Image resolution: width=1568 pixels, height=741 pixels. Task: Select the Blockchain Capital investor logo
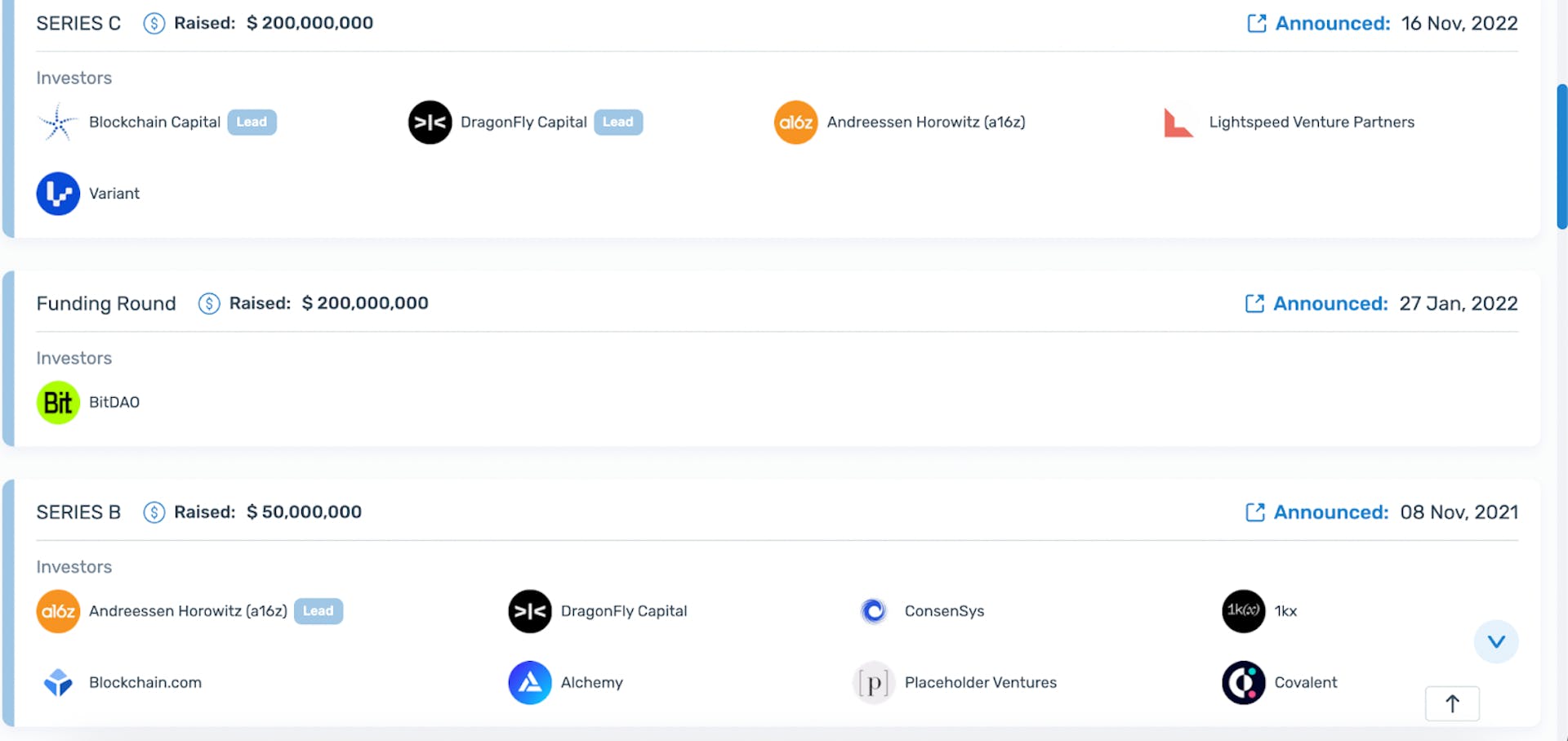[x=56, y=122]
